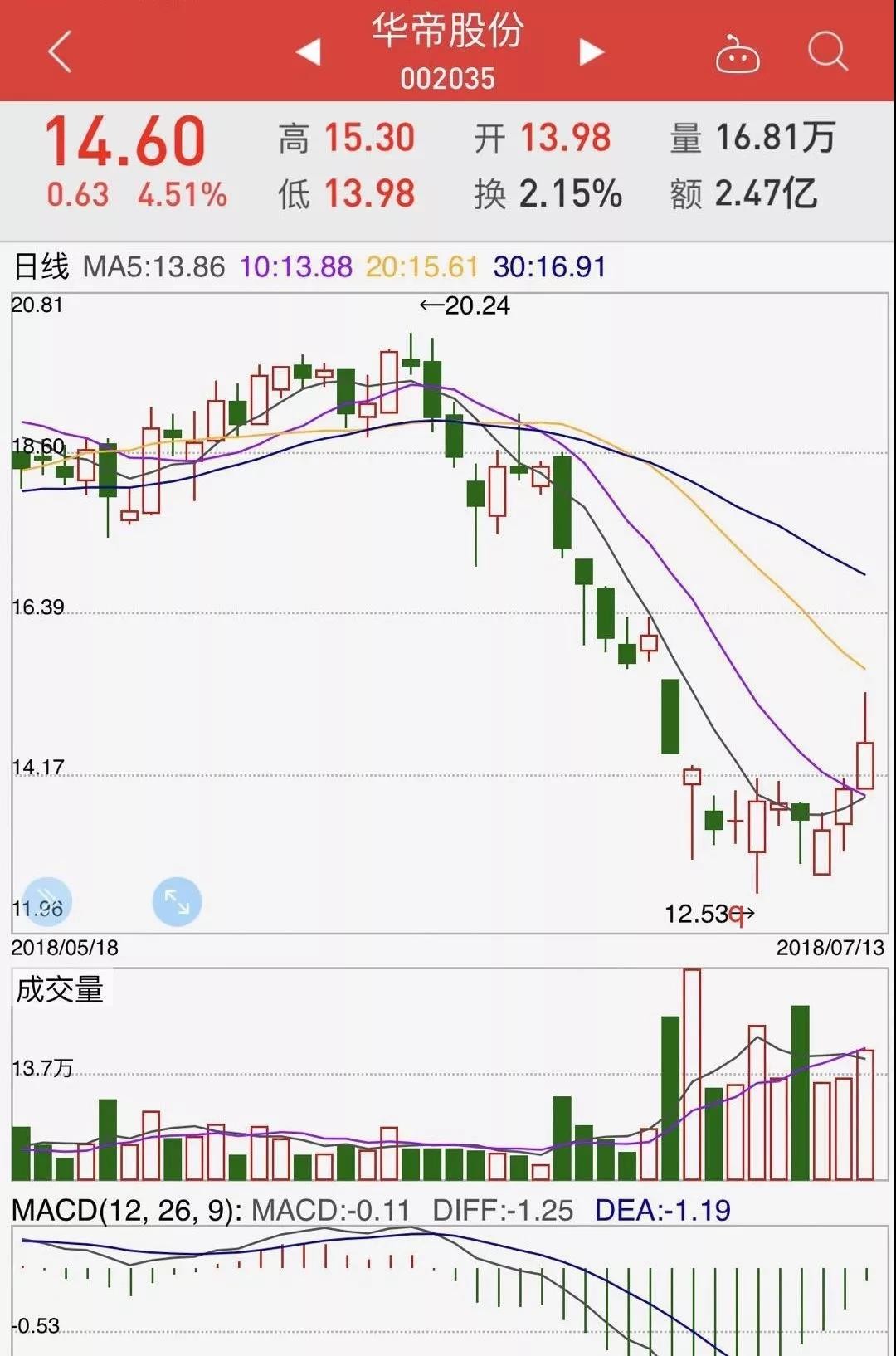
Task: Tap the back arrow in the header
Action: coord(60,51)
